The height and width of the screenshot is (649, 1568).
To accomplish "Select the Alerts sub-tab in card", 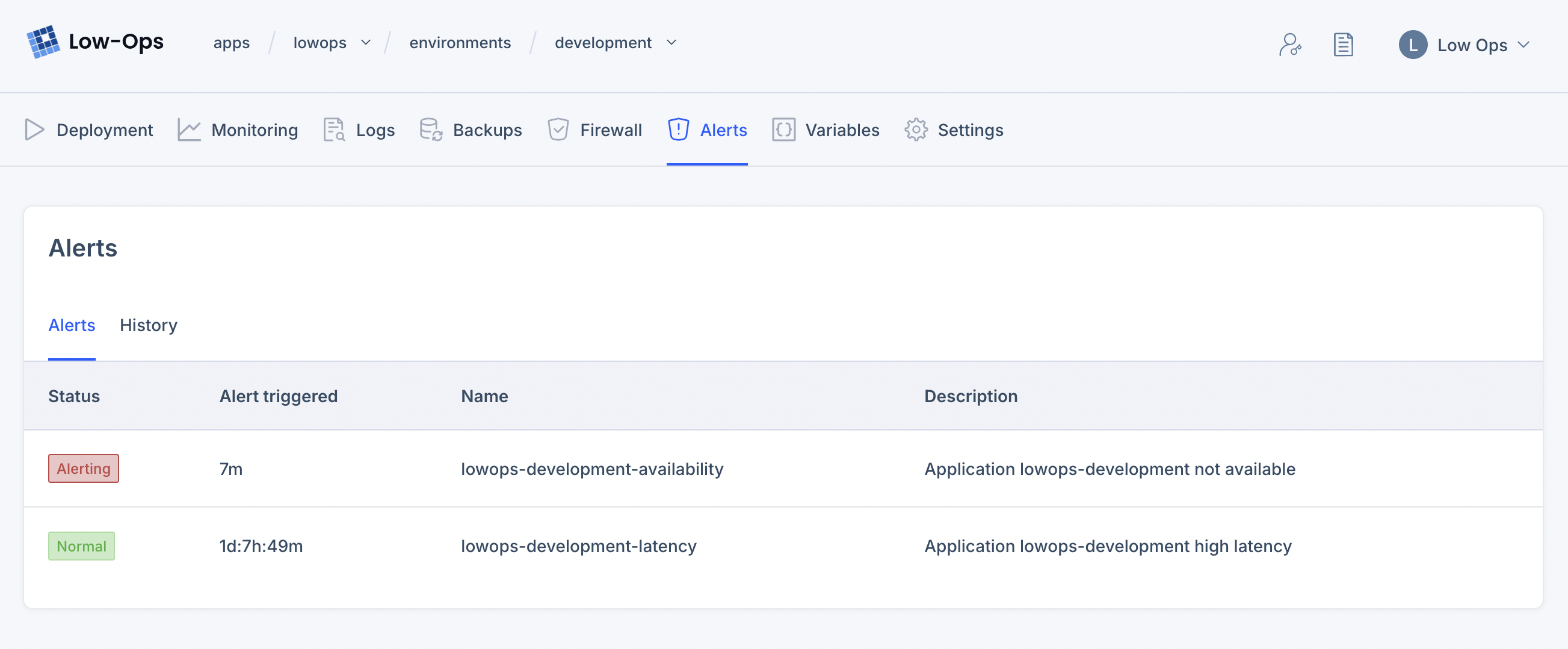I will (x=72, y=325).
